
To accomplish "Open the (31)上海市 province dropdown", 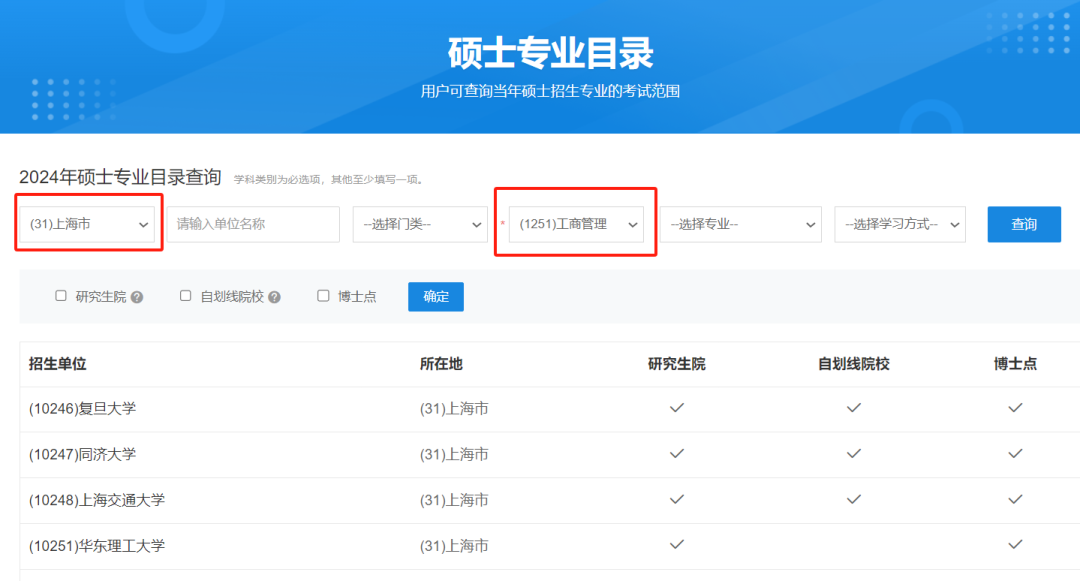I will [x=88, y=224].
